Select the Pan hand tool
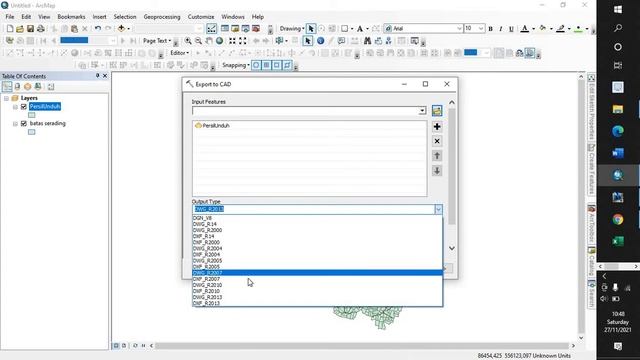 tap(209, 41)
